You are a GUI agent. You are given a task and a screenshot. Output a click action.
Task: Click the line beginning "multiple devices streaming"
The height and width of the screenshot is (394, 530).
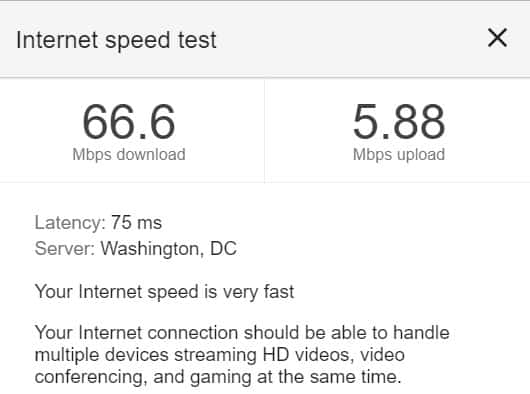(220, 355)
